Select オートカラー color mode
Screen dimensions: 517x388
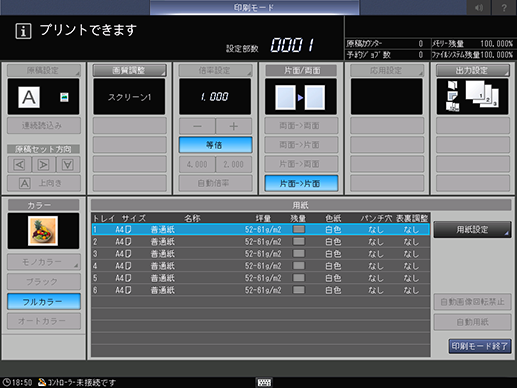(44, 321)
